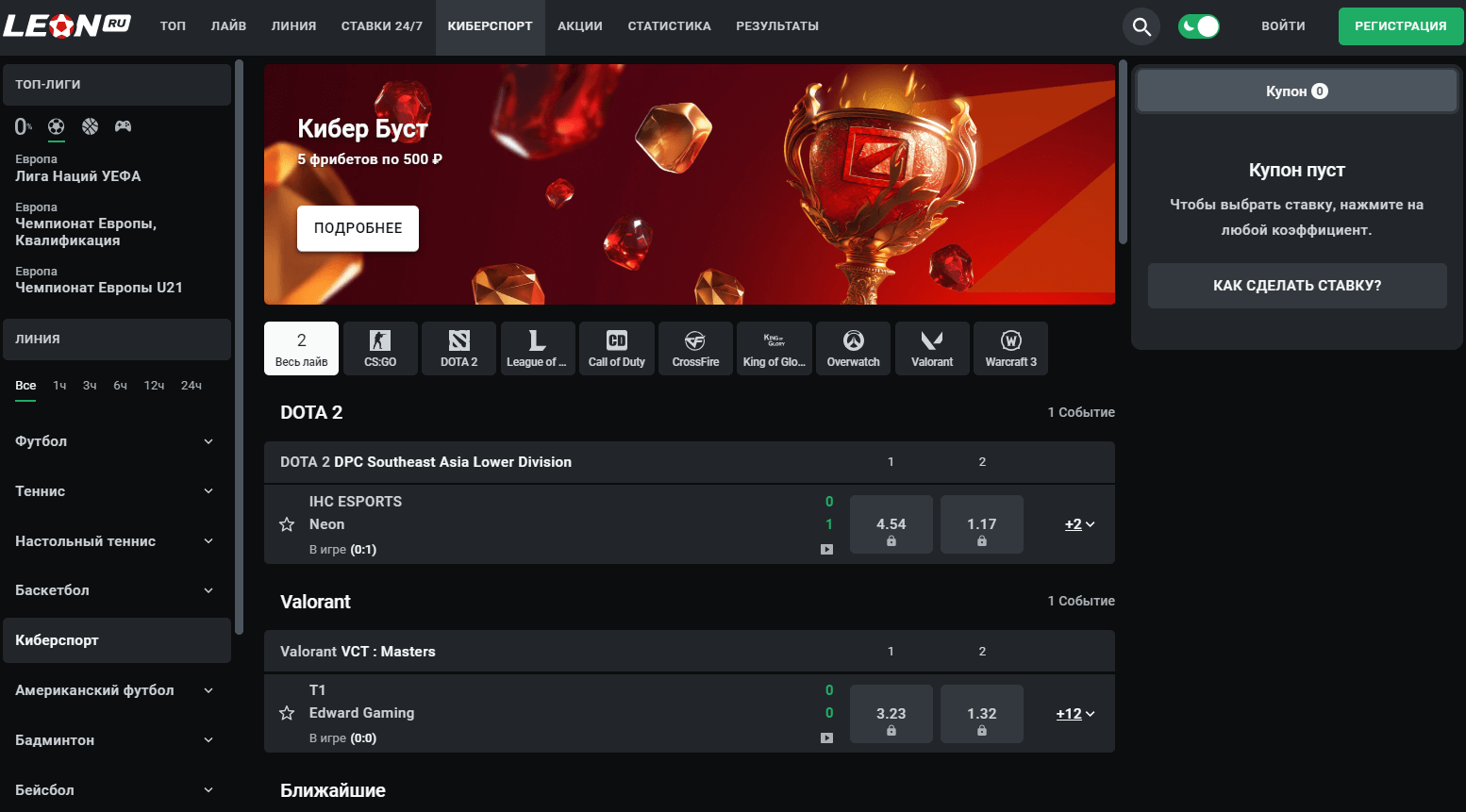Open the РЕЗУЛЬТАТЫ menu item
The height and width of the screenshot is (812, 1466).
[x=777, y=26]
